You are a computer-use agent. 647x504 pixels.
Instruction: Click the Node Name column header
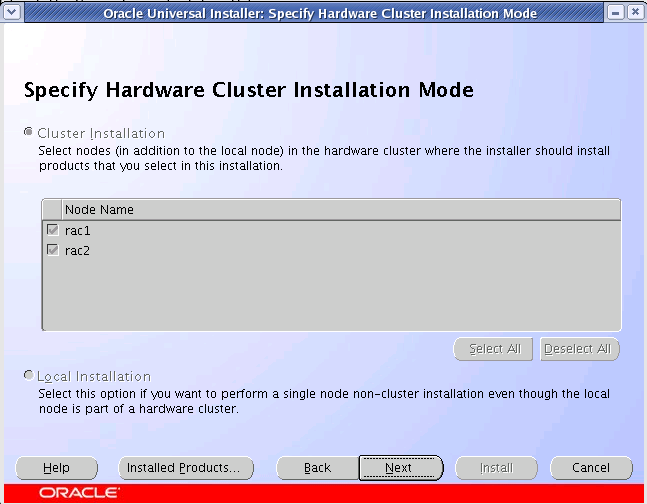click(x=341, y=210)
